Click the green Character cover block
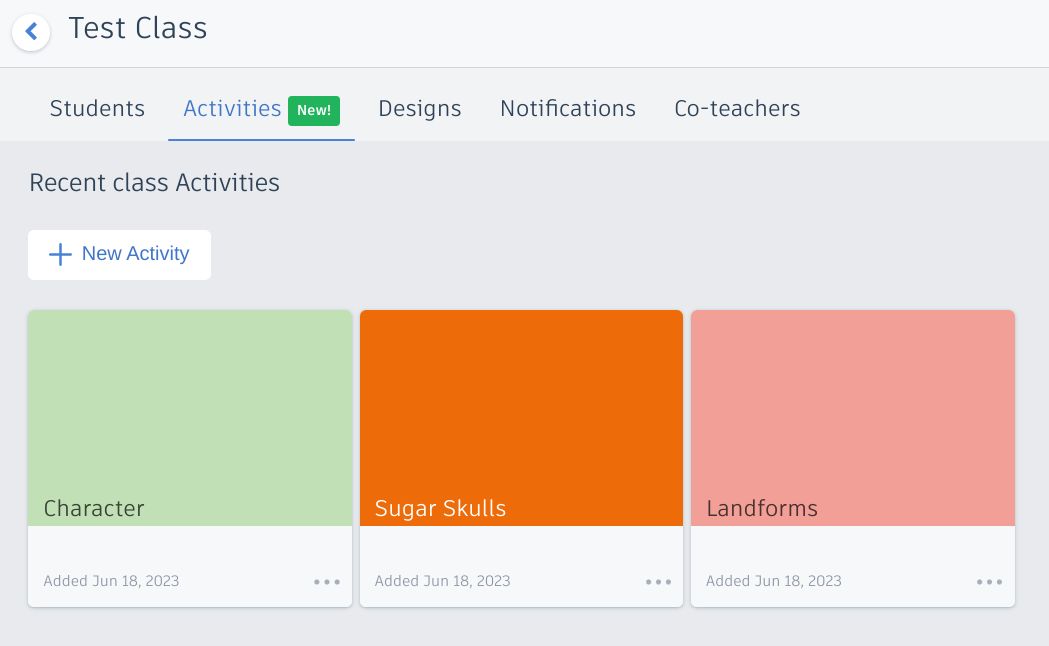The height and width of the screenshot is (646, 1049). tap(190, 410)
